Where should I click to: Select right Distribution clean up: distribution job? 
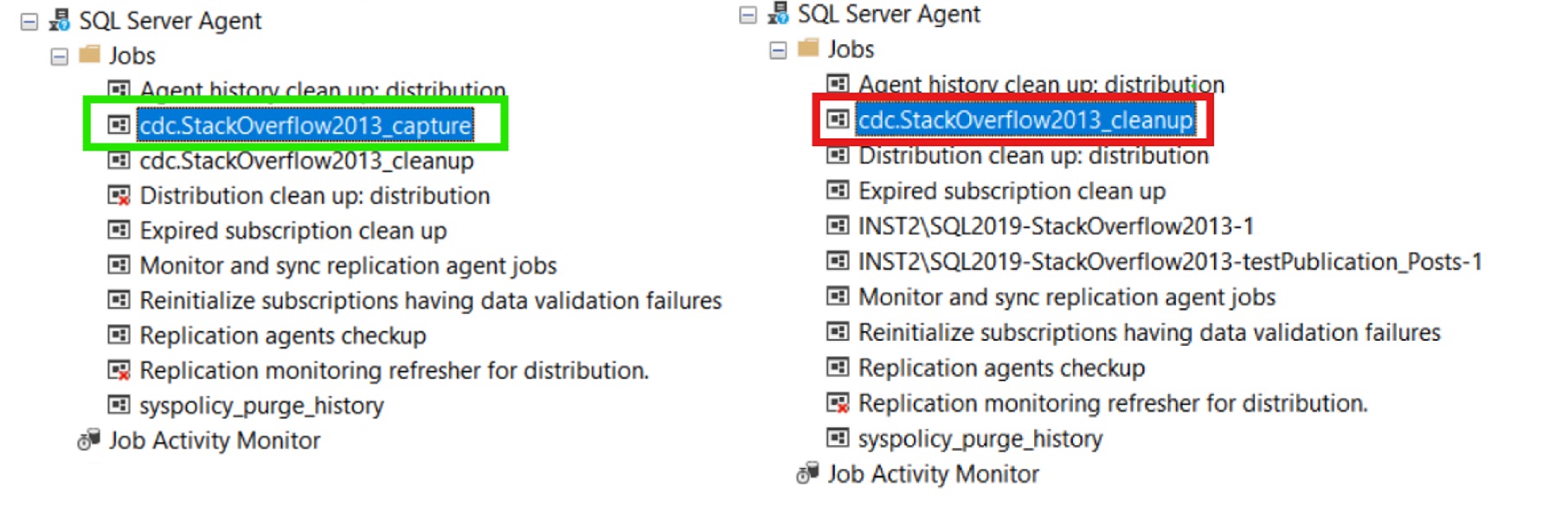pos(1034,156)
